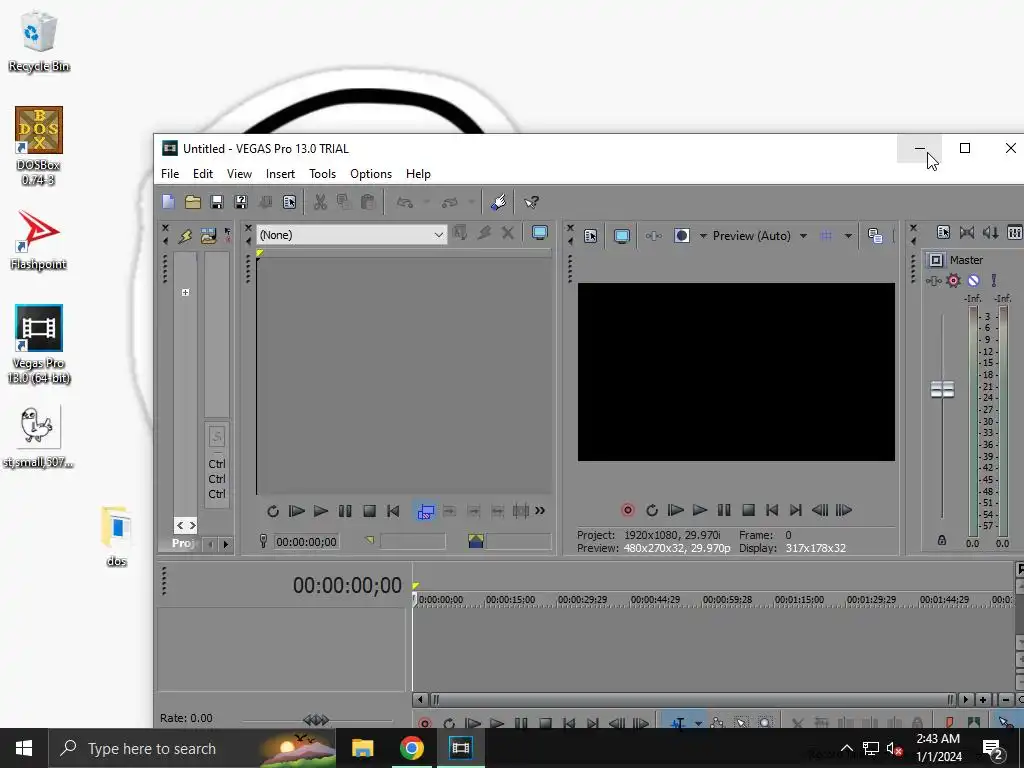Open the View menu
Screen dimensions: 1024x768
coord(239,174)
